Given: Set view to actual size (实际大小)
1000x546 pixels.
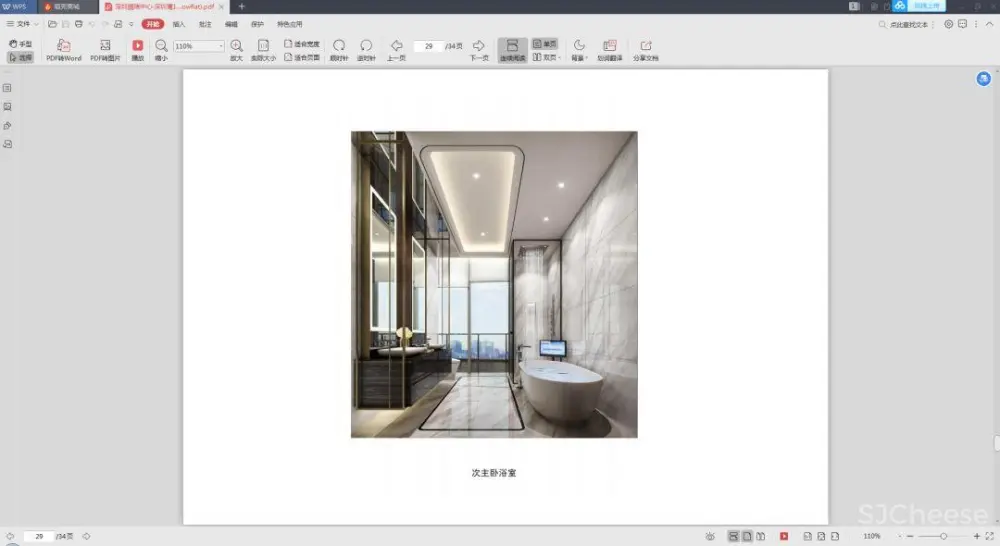Looking at the screenshot, I should [x=263, y=50].
